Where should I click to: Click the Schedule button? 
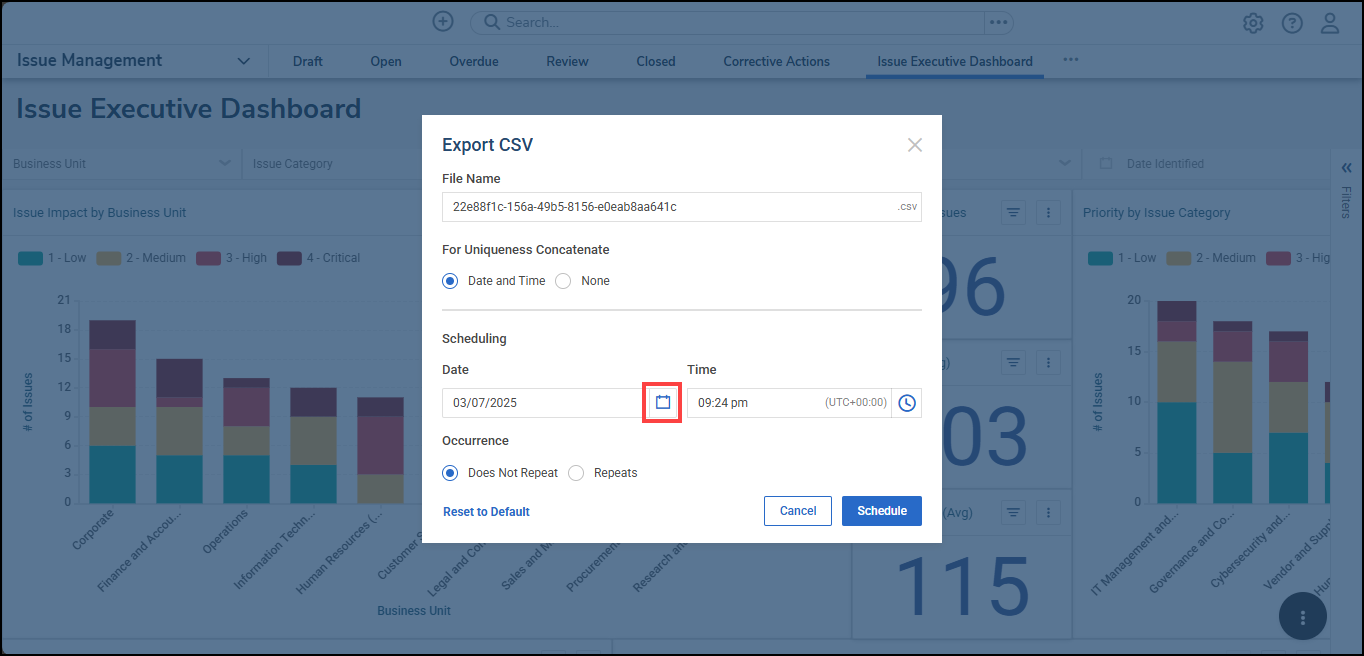[881, 511]
